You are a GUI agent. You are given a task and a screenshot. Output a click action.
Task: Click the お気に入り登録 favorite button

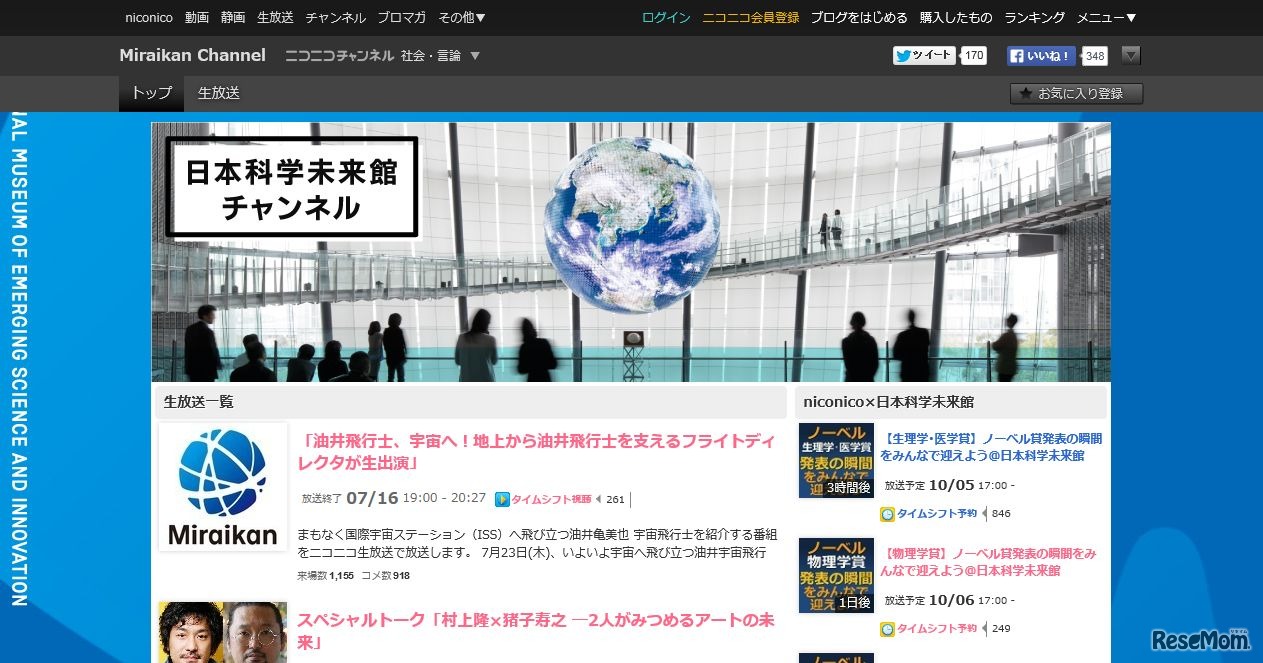click(1075, 93)
